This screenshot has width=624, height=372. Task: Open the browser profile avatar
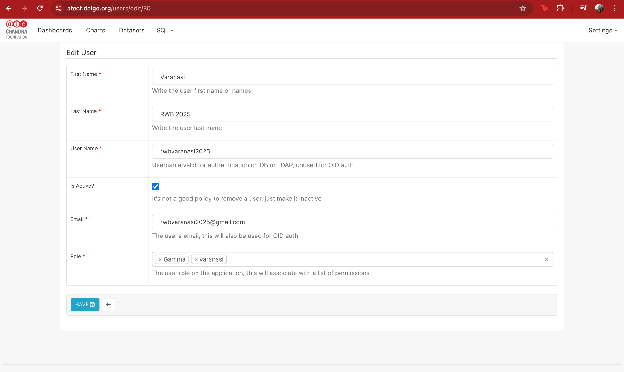point(599,8)
